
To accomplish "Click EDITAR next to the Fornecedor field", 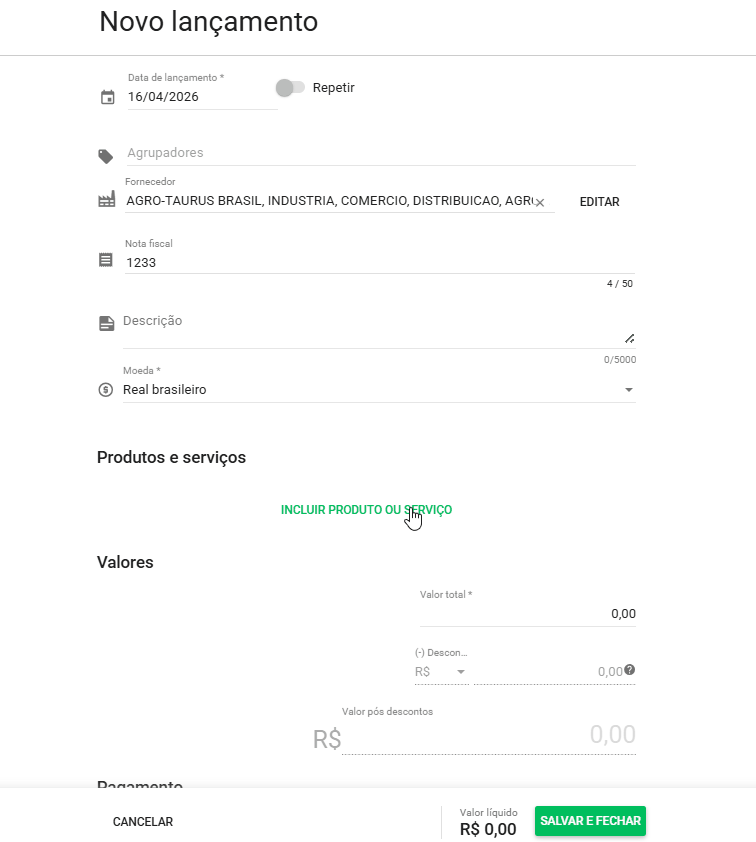I will pos(599,201).
